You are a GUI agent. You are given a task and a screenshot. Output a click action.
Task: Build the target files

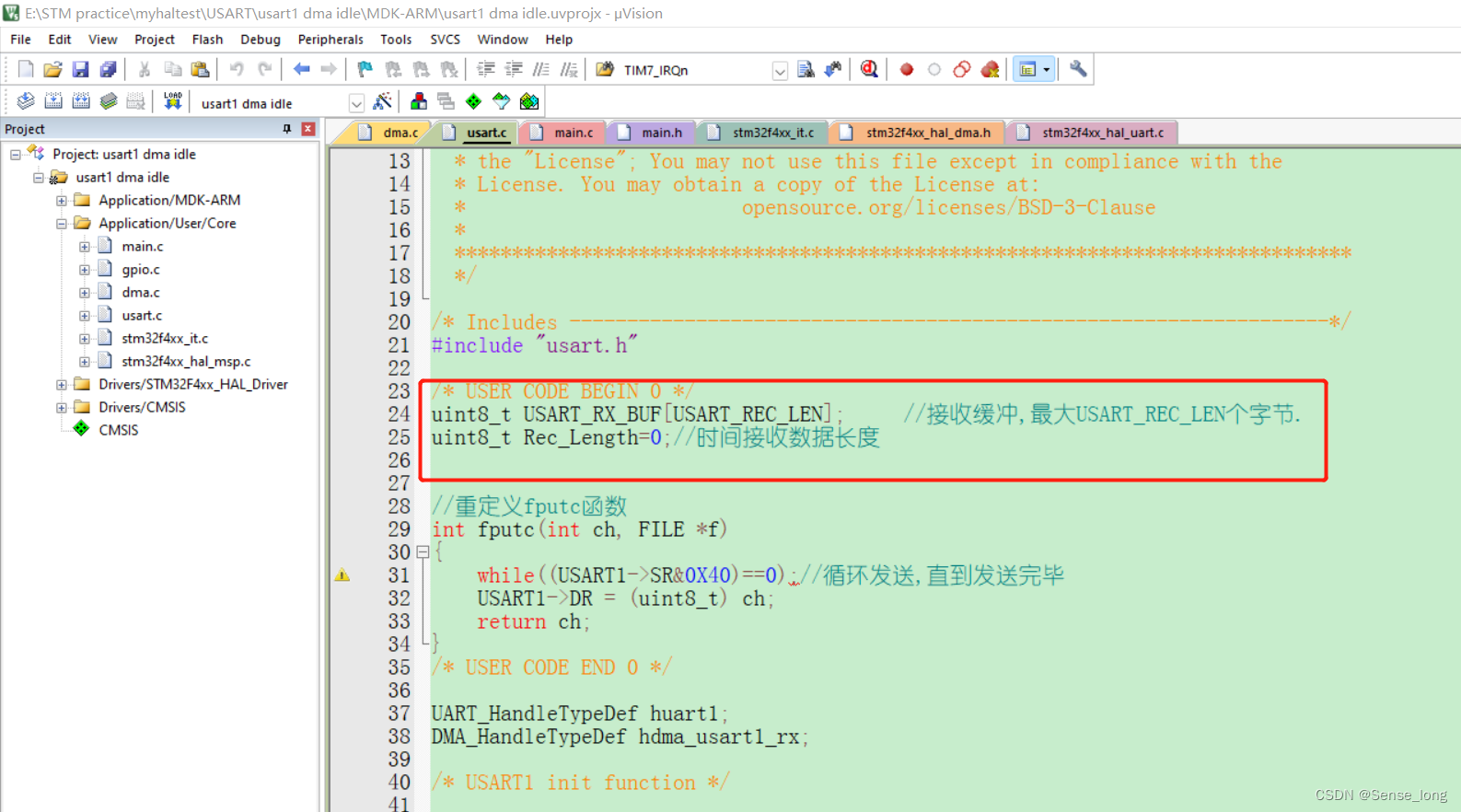(x=53, y=101)
